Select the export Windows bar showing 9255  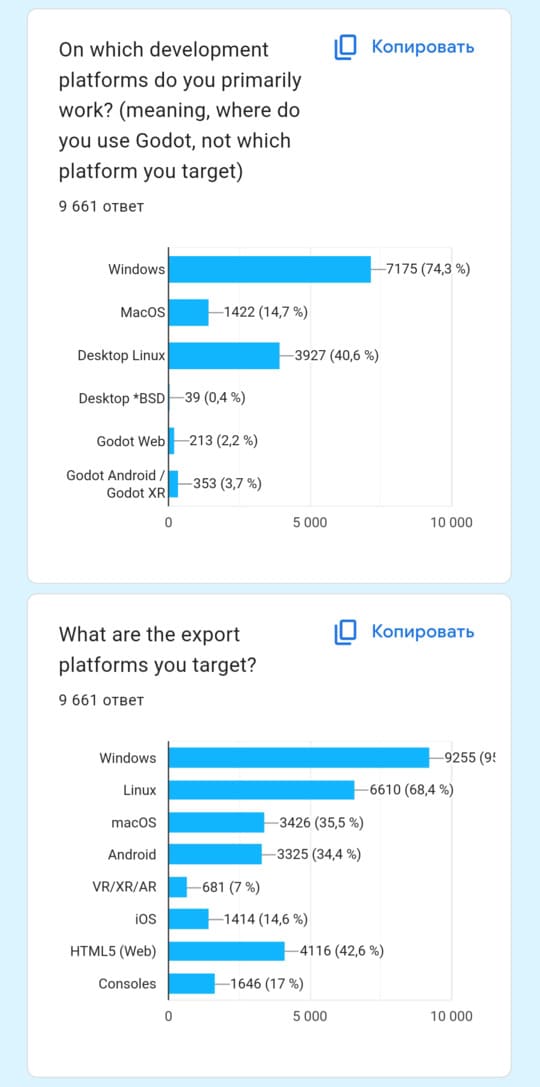pyautogui.click(x=299, y=757)
